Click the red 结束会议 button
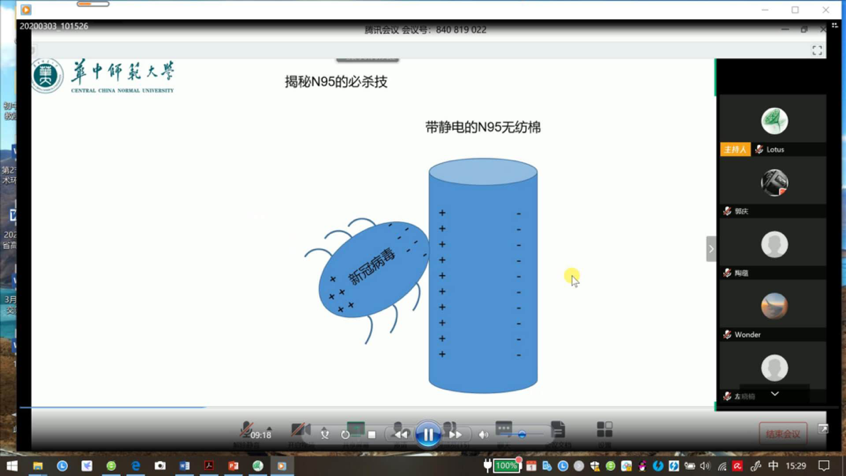 (782, 434)
